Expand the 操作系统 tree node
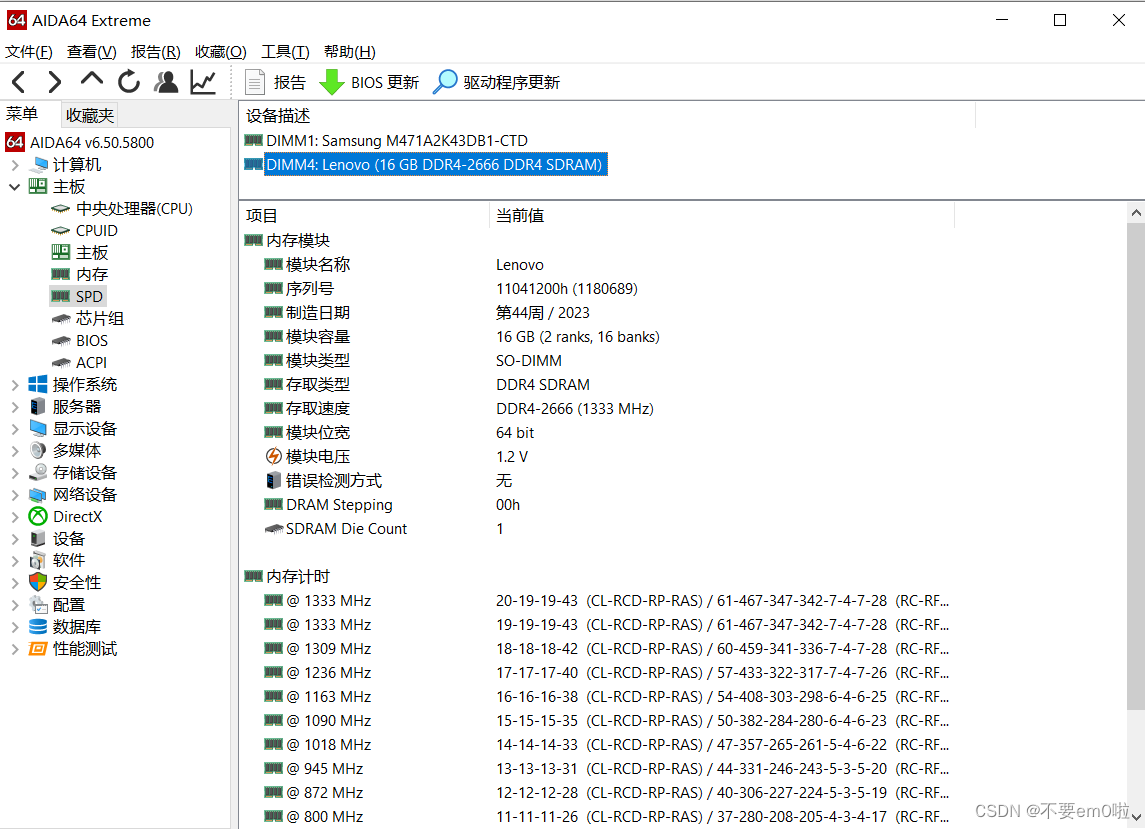The image size is (1145, 829). tap(15, 385)
